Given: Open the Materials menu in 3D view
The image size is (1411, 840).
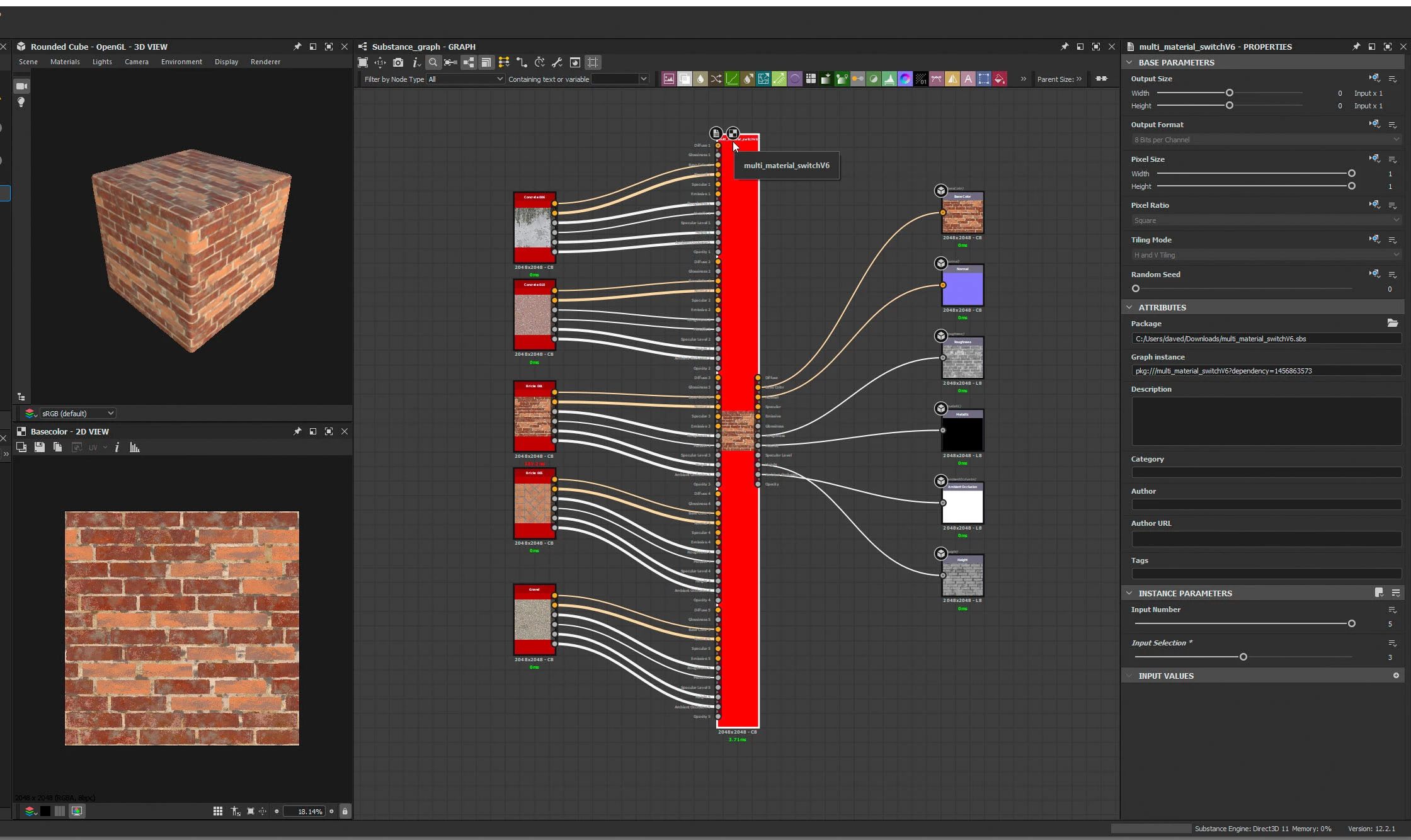Looking at the screenshot, I should pyautogui.click(x=65, y=62).
